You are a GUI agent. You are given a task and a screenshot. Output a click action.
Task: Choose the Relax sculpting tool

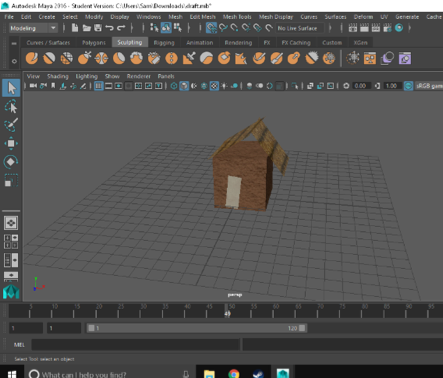[67, 58]
